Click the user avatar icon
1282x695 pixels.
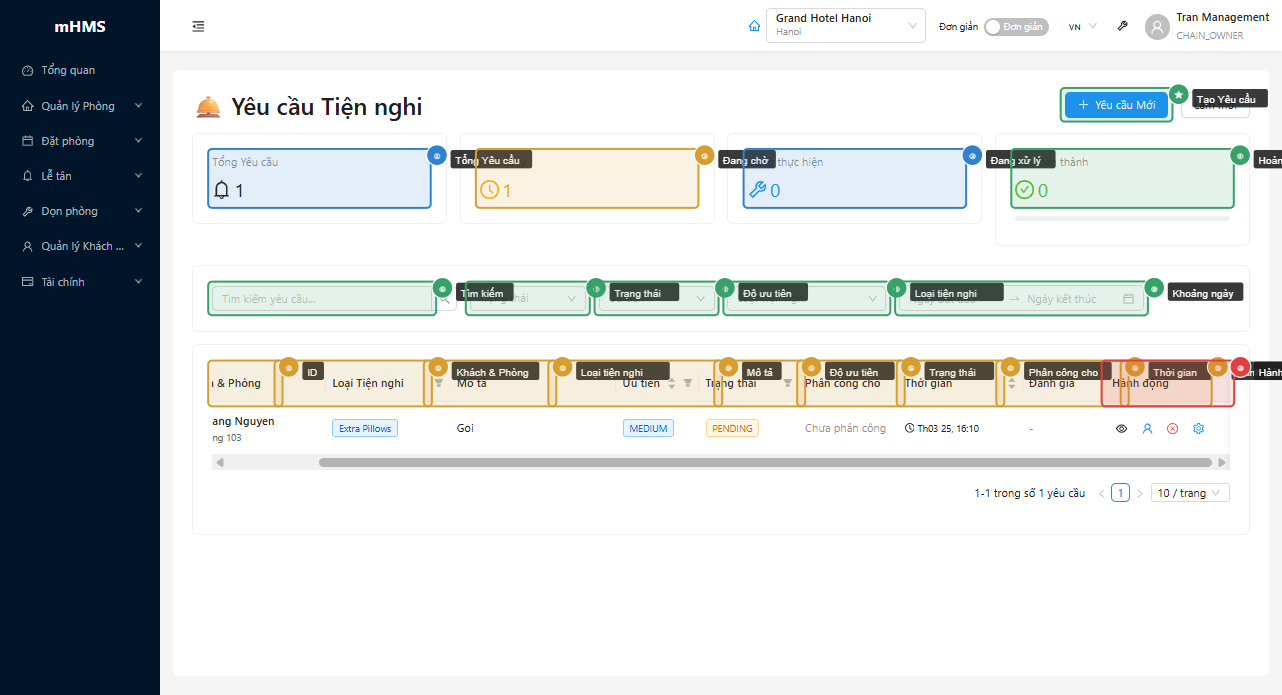(x=1157, y=27)
